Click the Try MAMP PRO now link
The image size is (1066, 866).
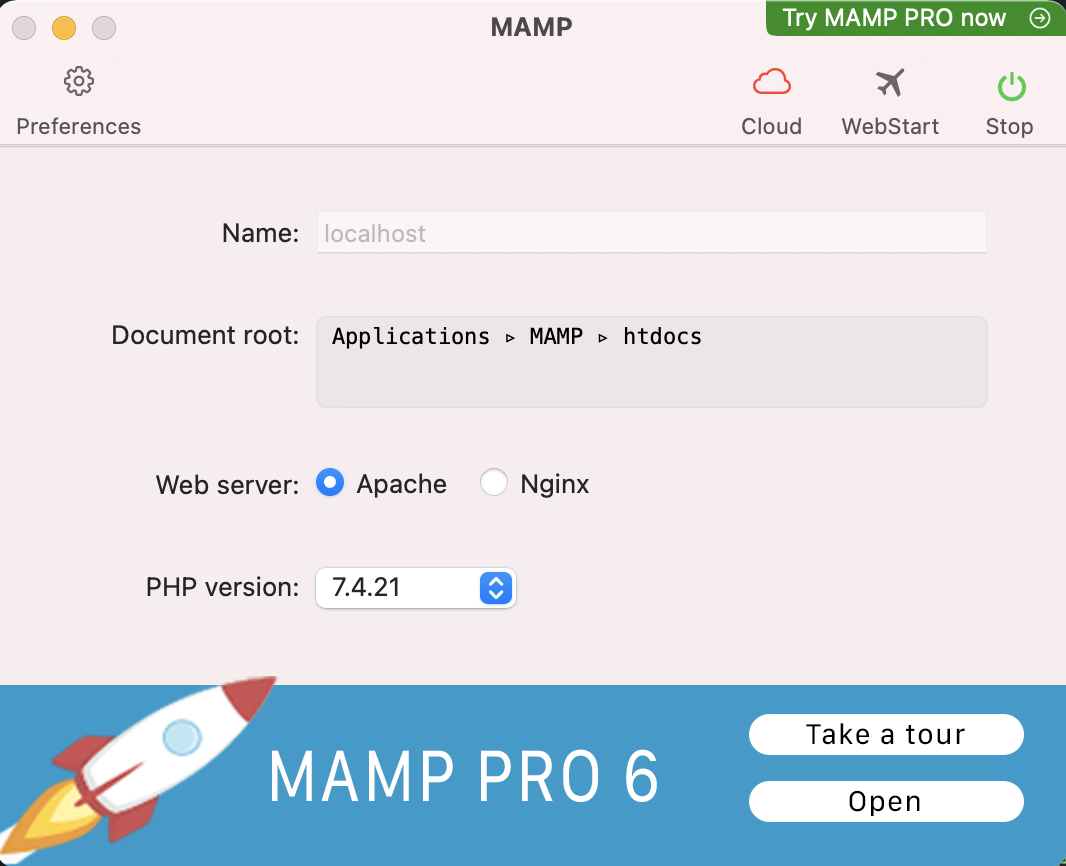click(893, 18)
